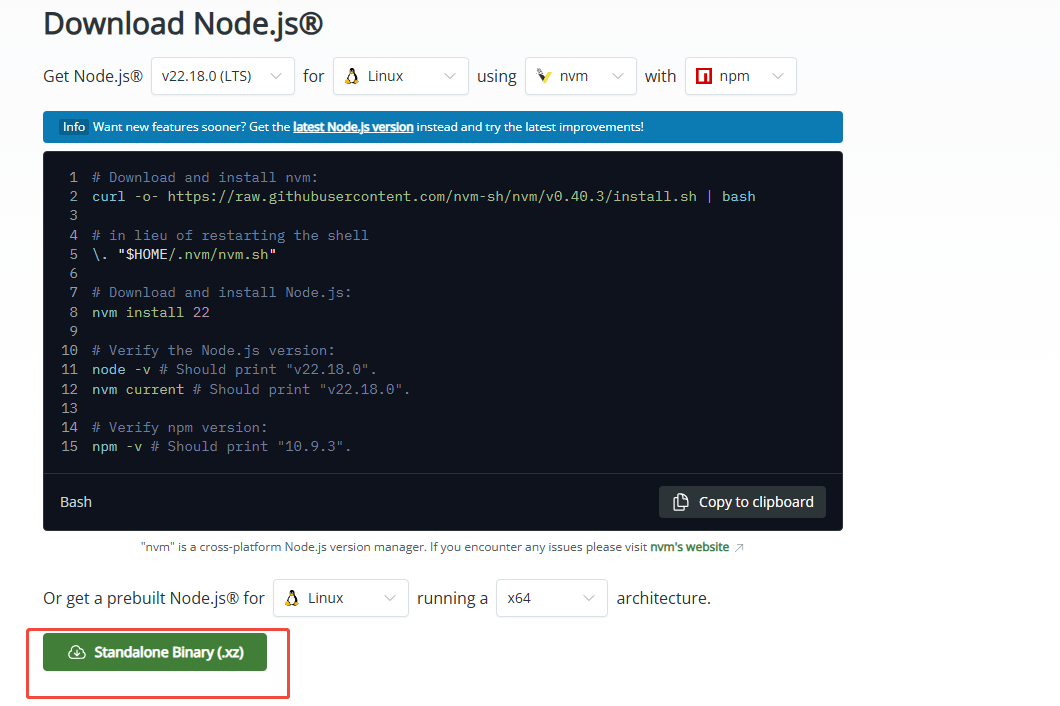Download the Standalone Binary (.xz)

click(x=155, y=652)
